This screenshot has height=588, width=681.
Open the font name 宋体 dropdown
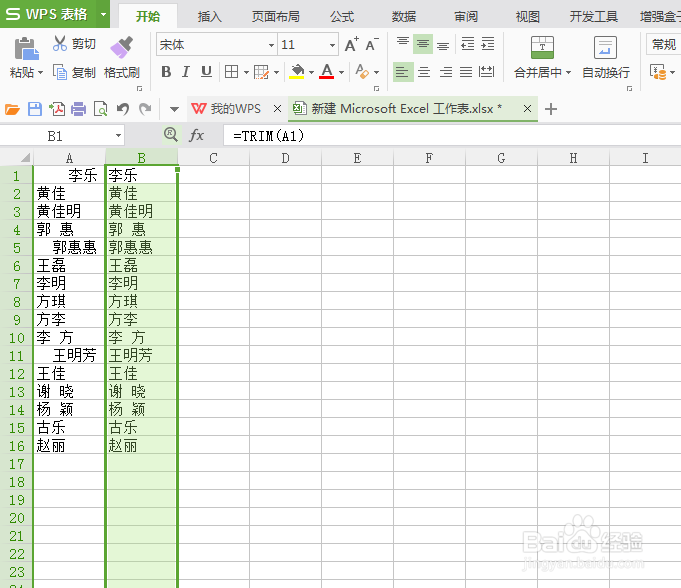pyautogui.click(x=271, y=45)
